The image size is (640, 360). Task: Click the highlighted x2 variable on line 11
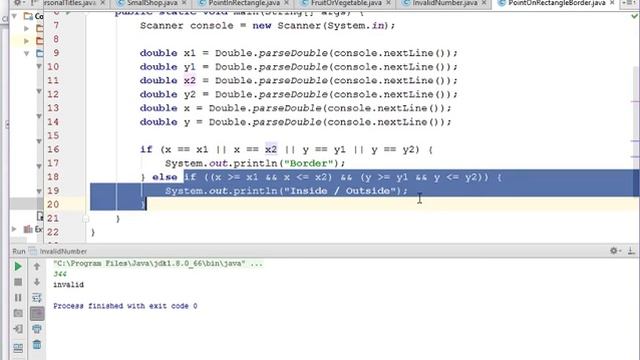pyautogui.click(x=189, y=80)
